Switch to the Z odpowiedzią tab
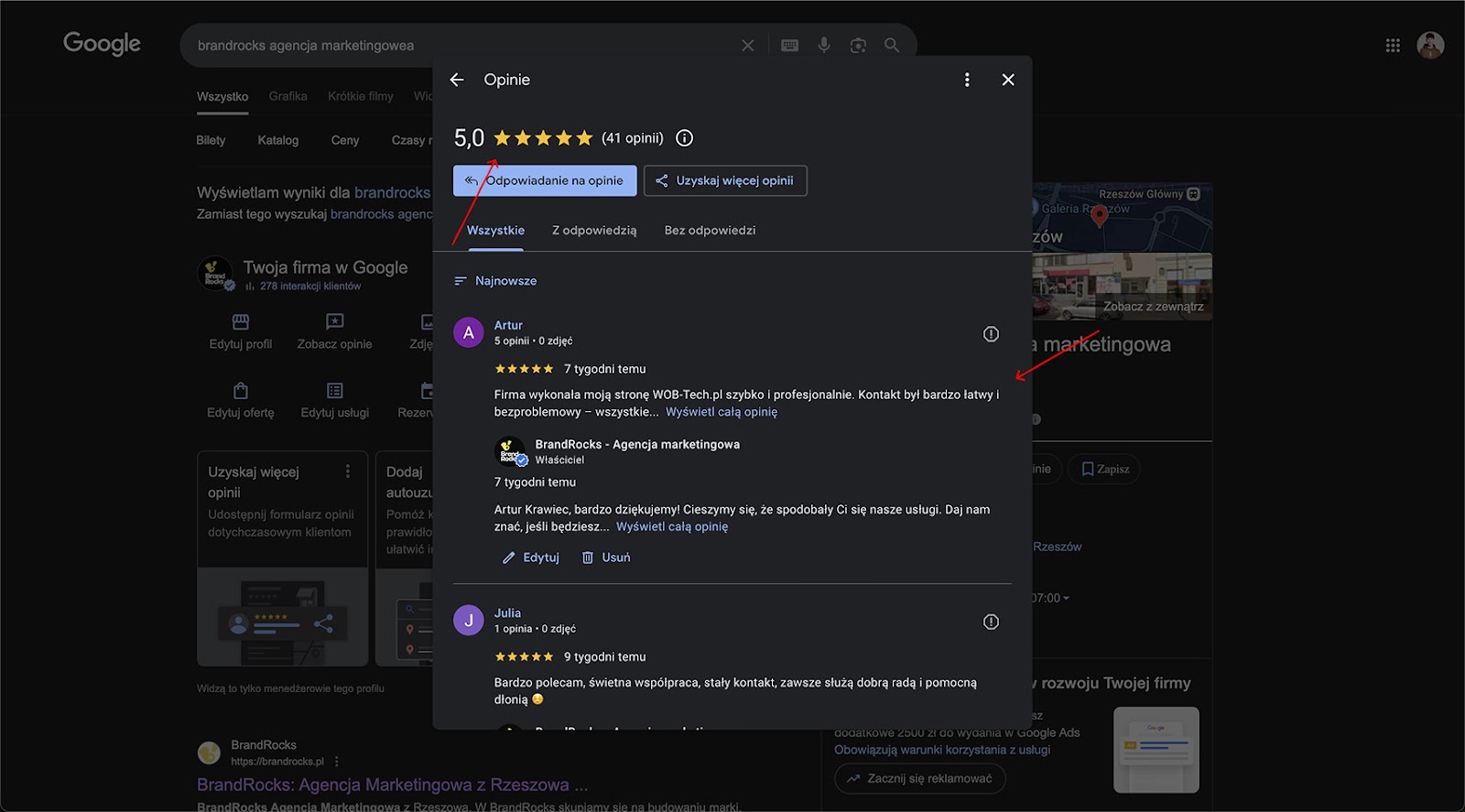This screenshot has width=1465, height=812. (x=593, y=231)
